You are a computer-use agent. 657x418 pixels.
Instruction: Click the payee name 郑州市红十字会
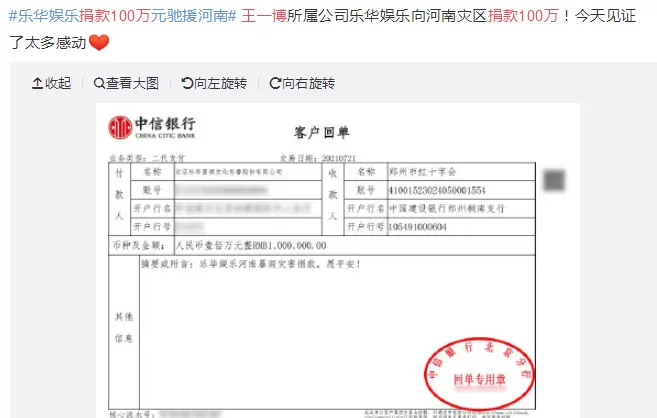tap(422, 172)
